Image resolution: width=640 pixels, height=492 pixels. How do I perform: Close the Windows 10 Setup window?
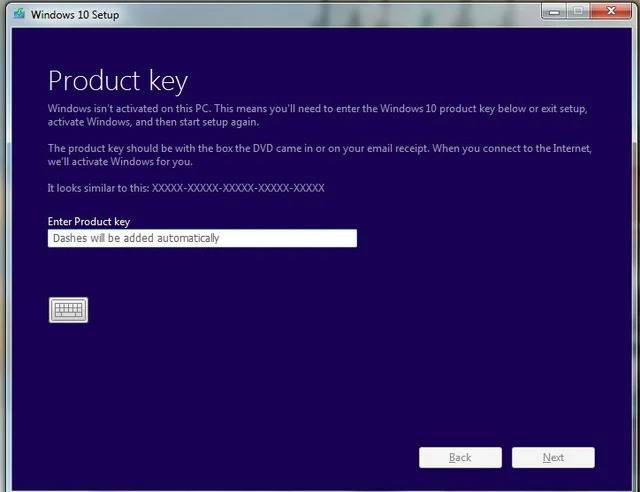click(611, 11)
